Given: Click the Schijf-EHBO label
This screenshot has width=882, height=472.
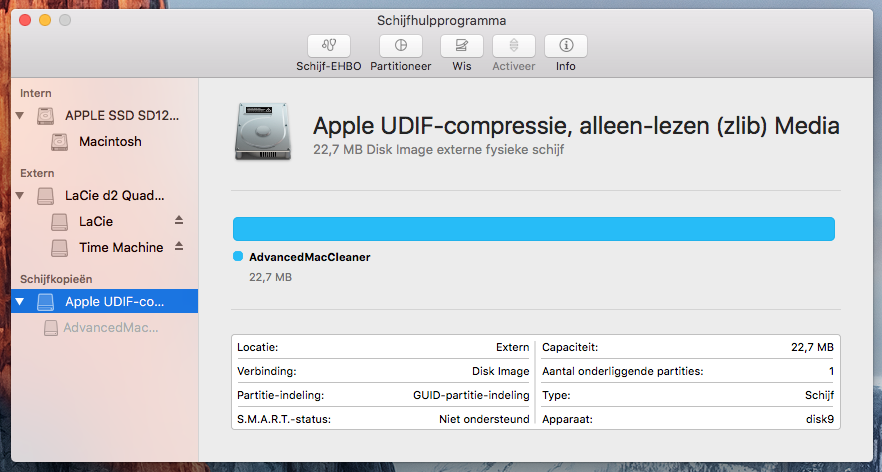Looking at the screenshot, I should click(x=328, y=66).
